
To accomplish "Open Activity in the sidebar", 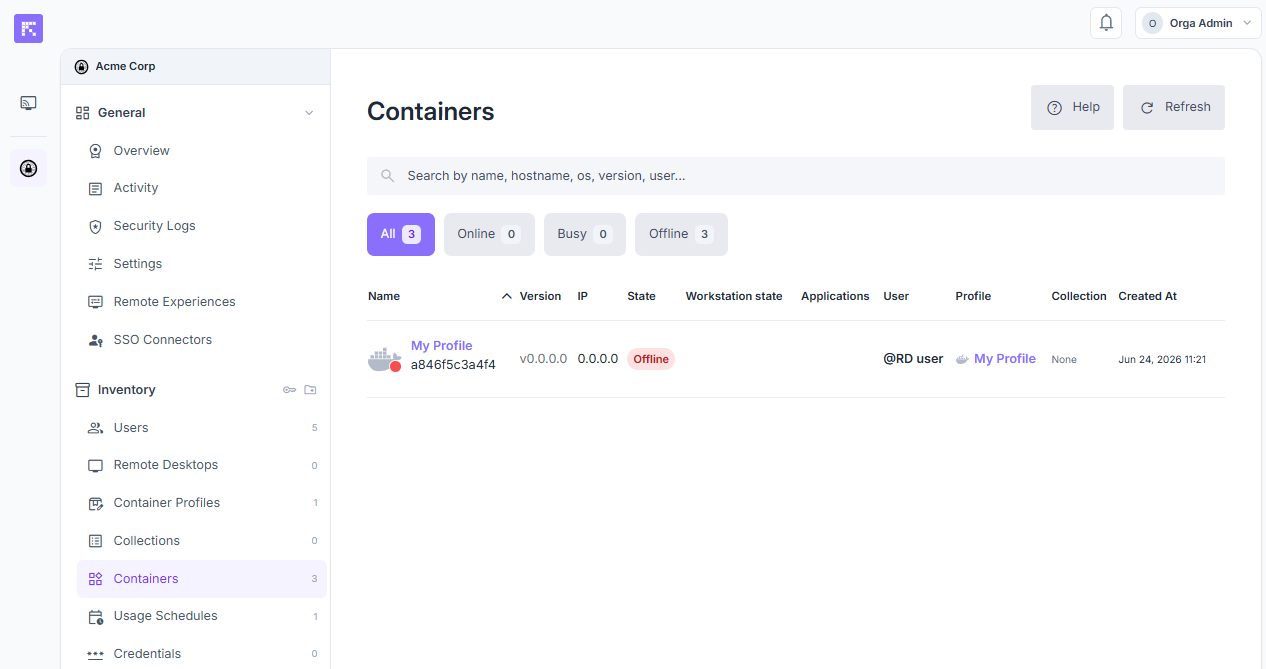I will pyautogui.click(x=202, y=188).
